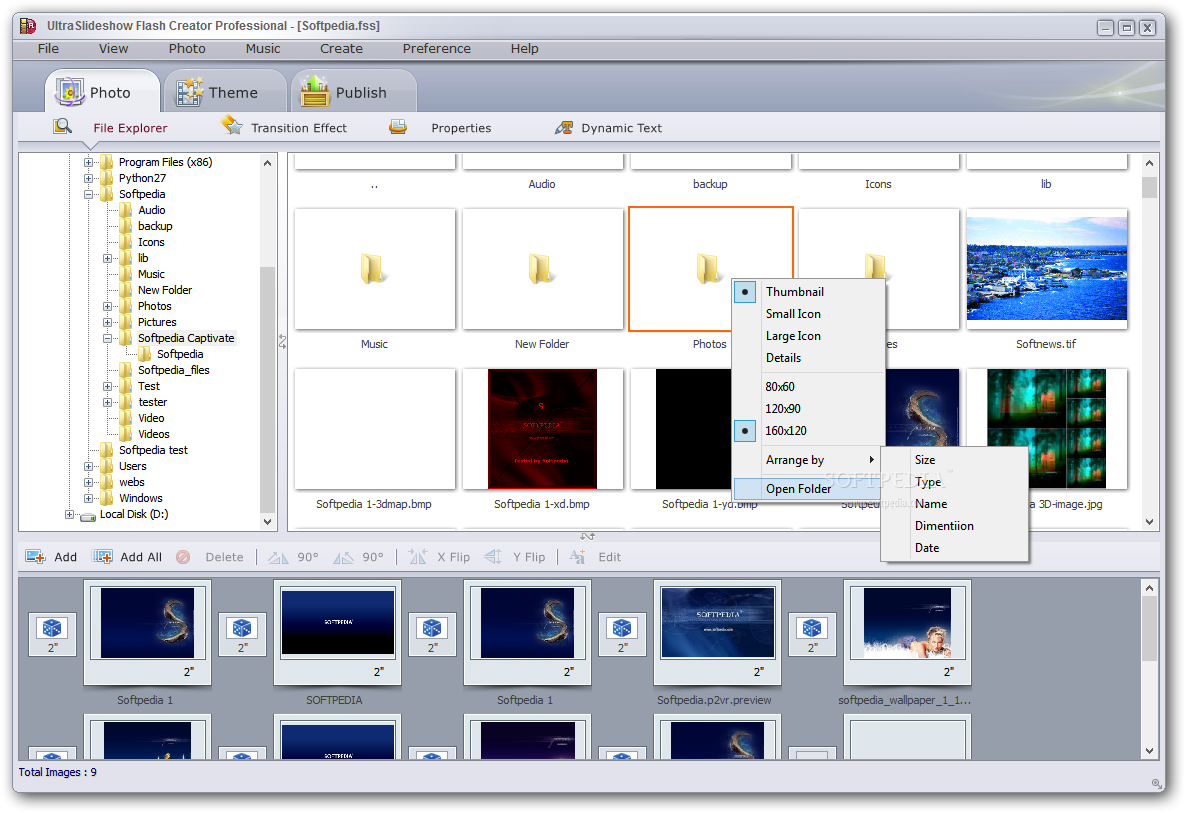Open the Preference menu
This screenshot has height=813, width=1186.
436,48
